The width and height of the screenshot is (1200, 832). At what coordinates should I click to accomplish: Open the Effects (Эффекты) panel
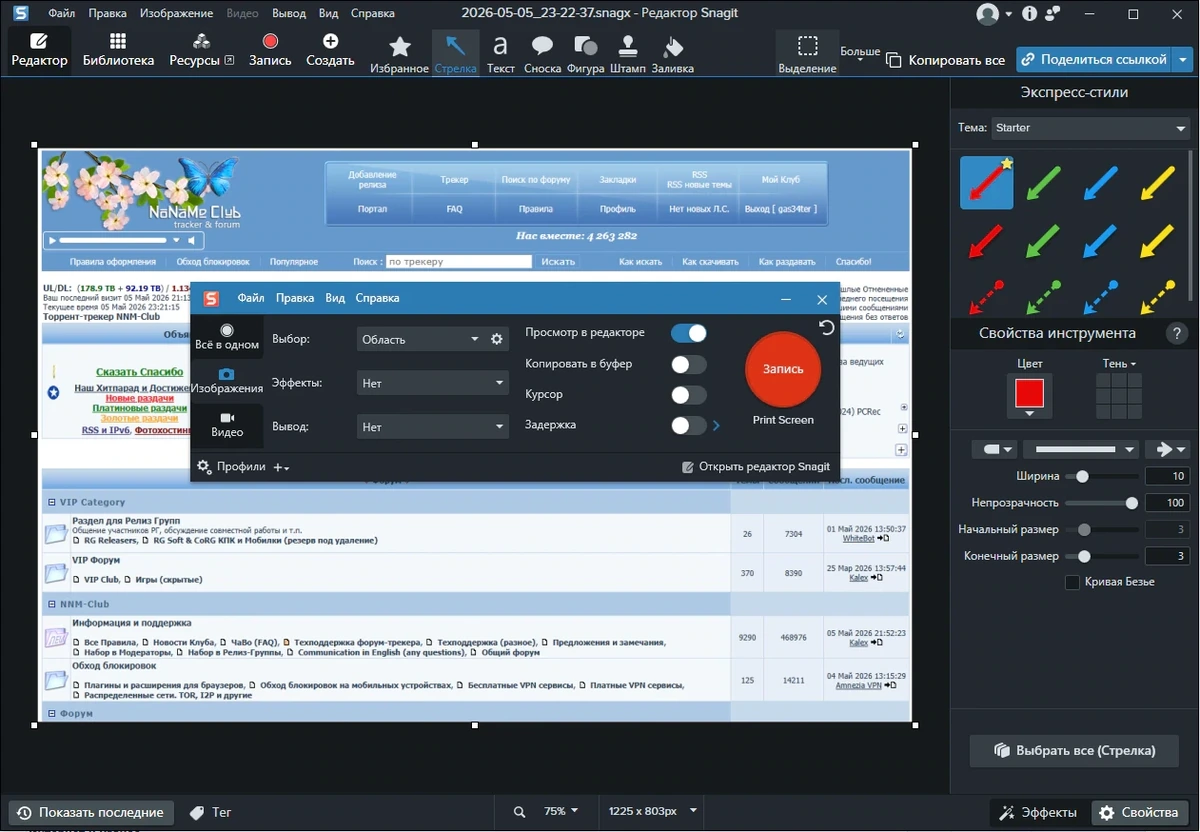(x=1038, y=812)
